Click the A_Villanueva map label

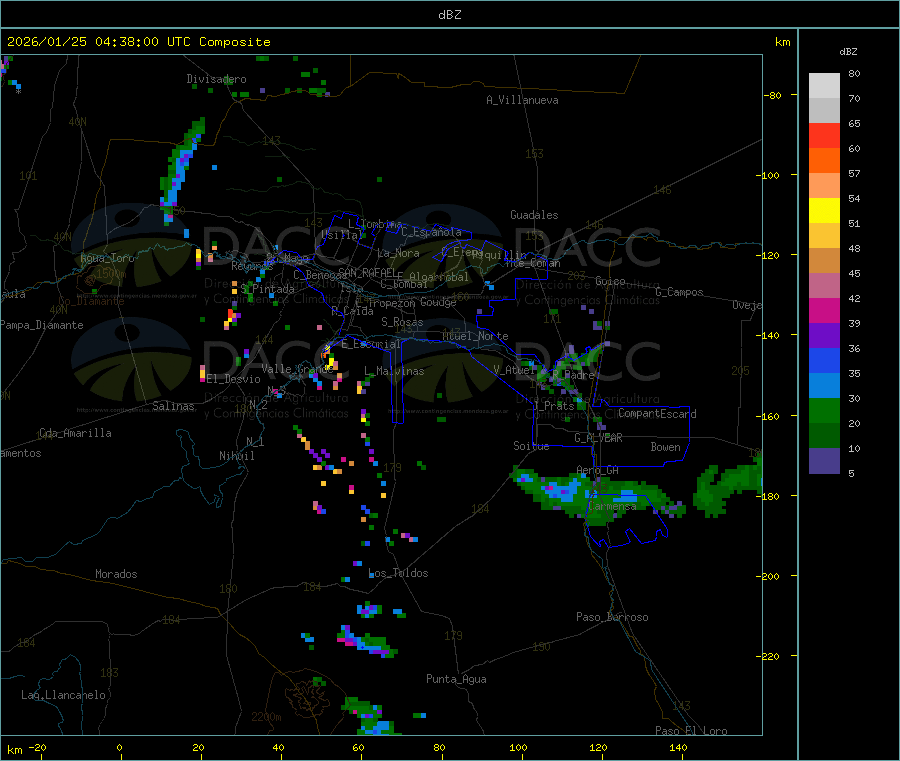coord(522,100)
